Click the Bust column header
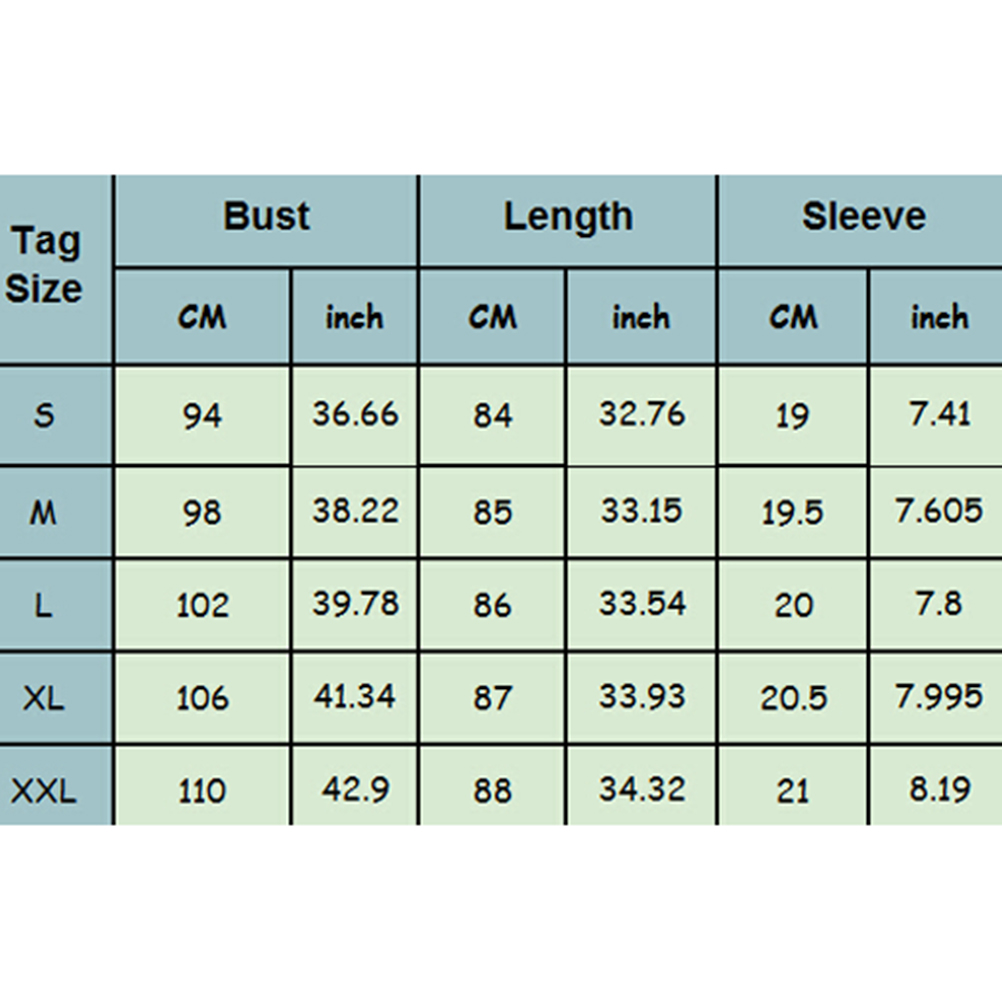The image size is (1002, 1002). tap(266, 217)
